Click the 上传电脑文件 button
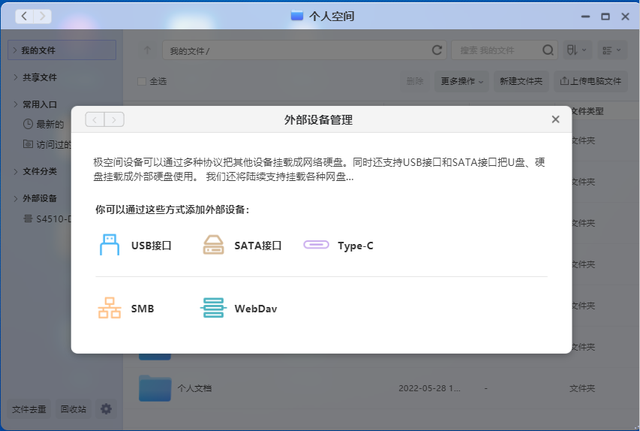Viewport: 640px width, 431px height. click(x=591, y=81)
